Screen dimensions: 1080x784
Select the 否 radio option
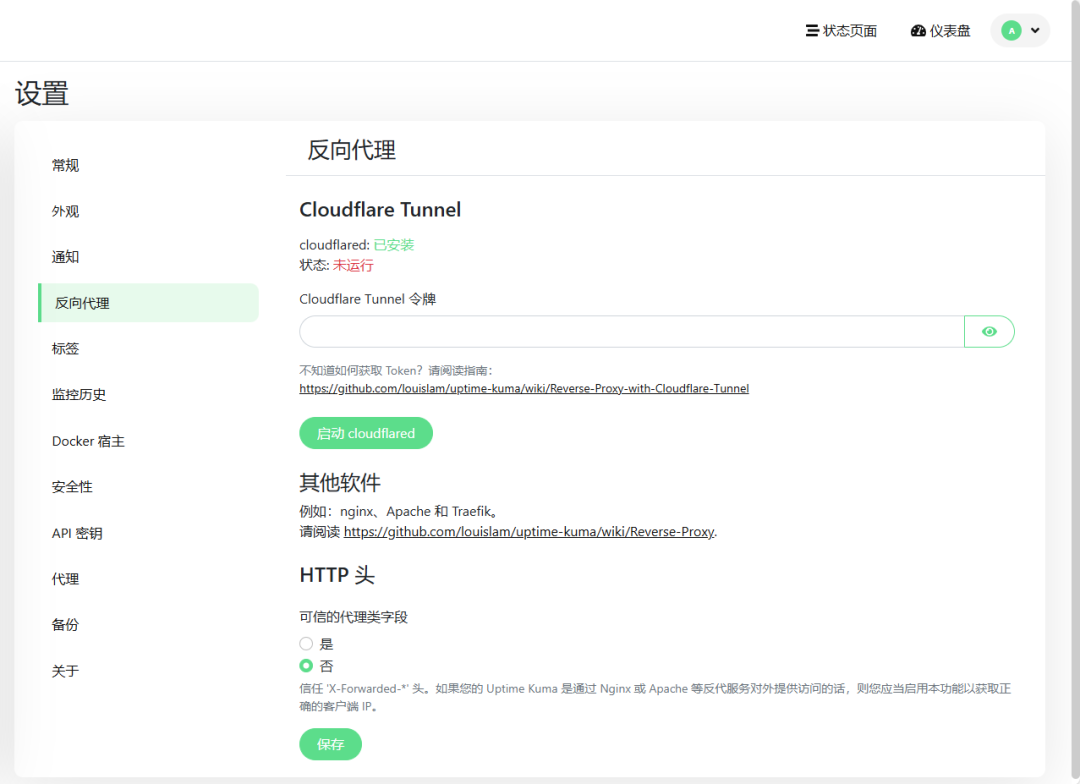307,666
